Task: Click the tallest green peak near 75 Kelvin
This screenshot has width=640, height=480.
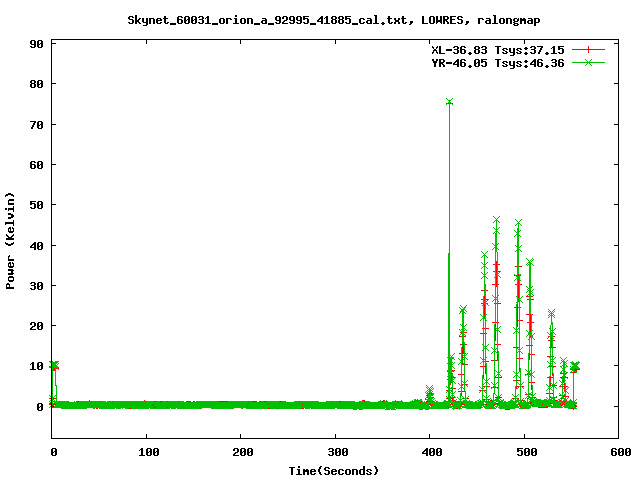Action: pos(449,102)
